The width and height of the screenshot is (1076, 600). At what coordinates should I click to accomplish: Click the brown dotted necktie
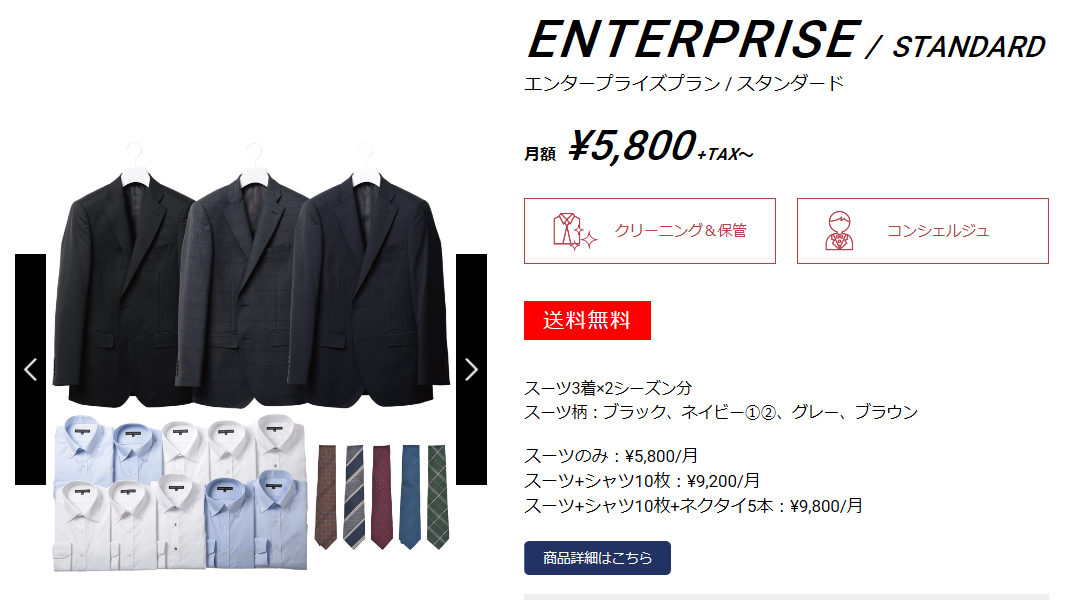pos(326,497)
